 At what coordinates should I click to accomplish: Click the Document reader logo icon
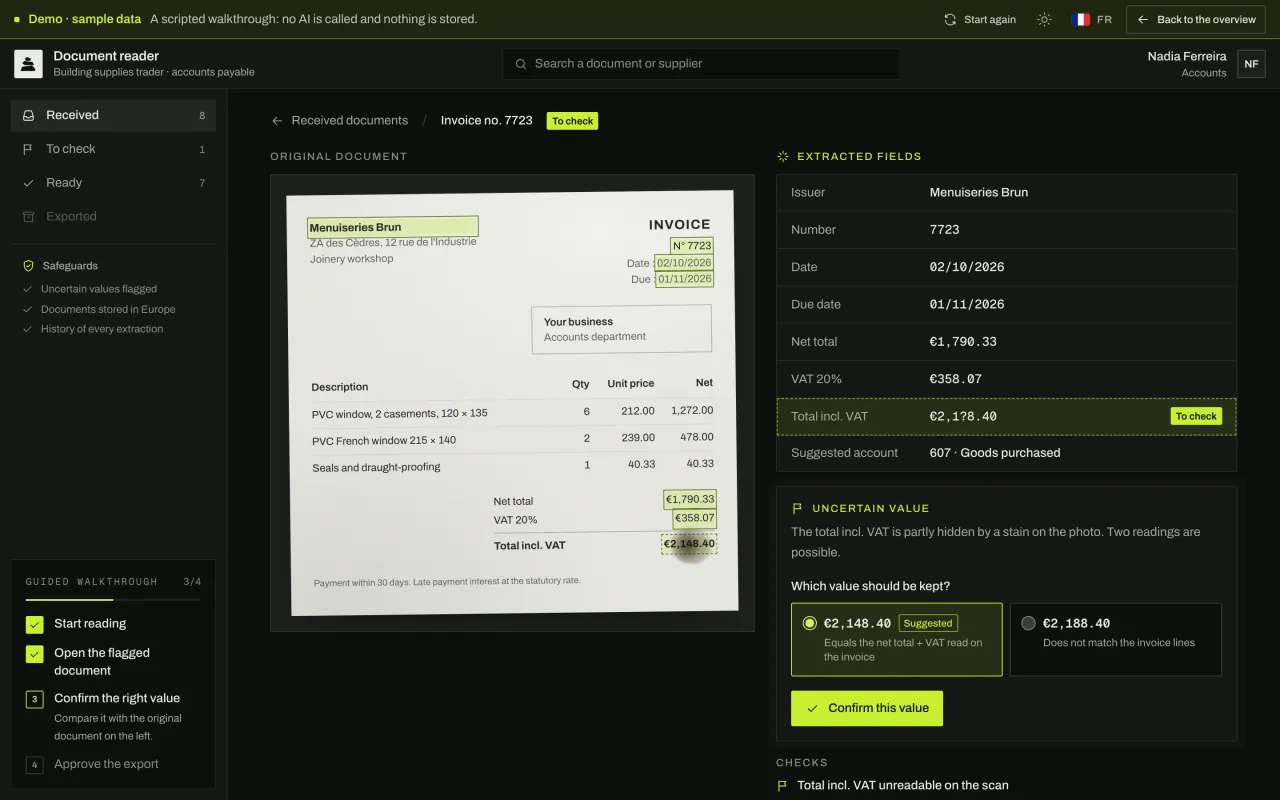28,64
